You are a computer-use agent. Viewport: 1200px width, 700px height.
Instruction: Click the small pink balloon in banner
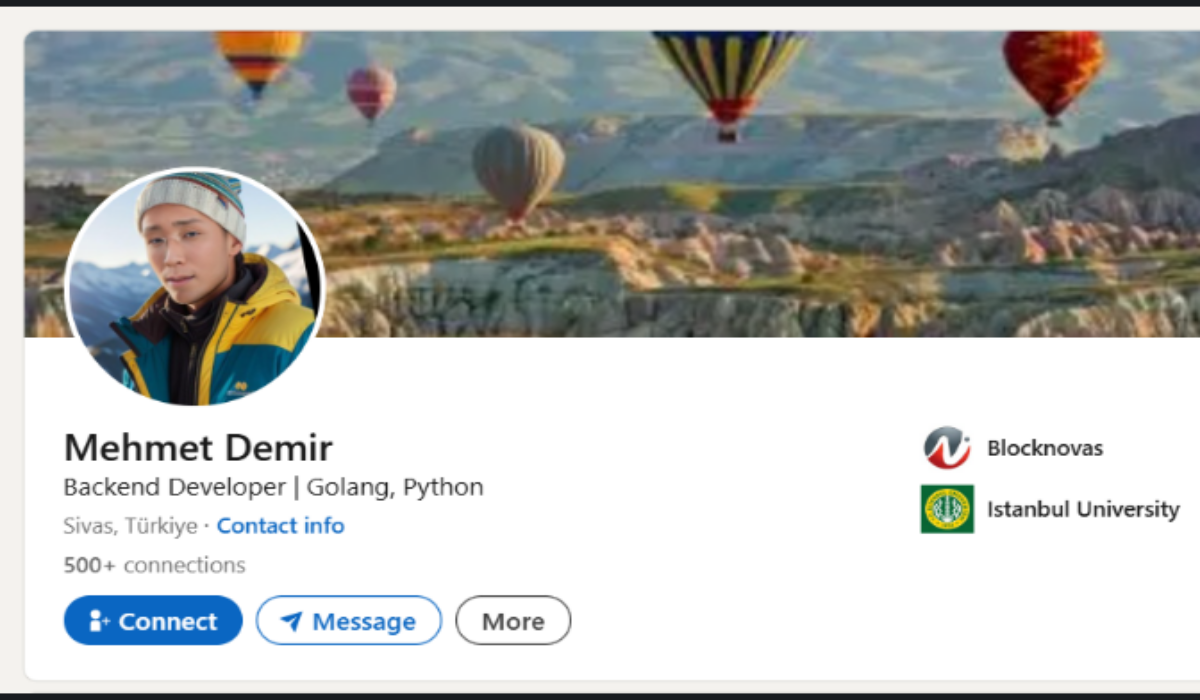click(x=371, y=90)
